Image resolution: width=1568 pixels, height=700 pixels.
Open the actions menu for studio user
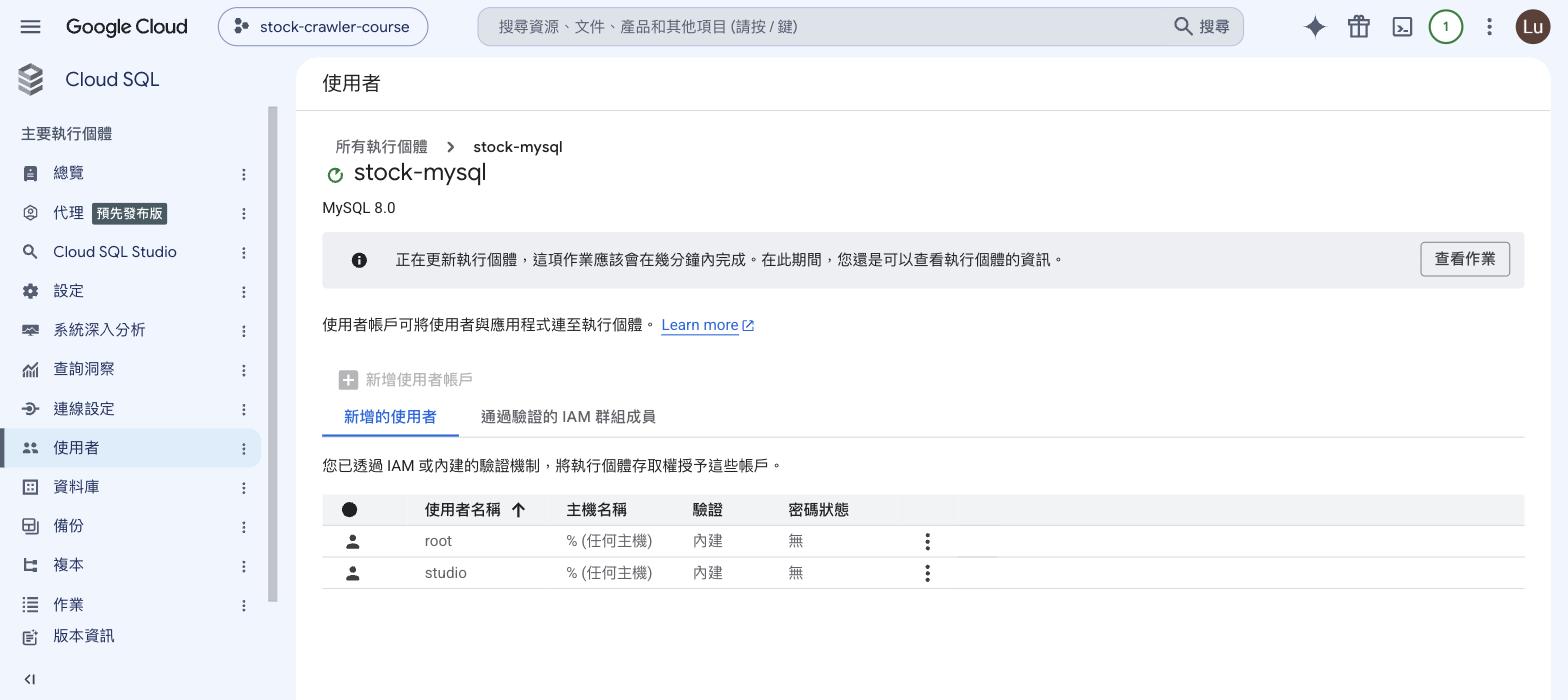click(x=927, y=573)
